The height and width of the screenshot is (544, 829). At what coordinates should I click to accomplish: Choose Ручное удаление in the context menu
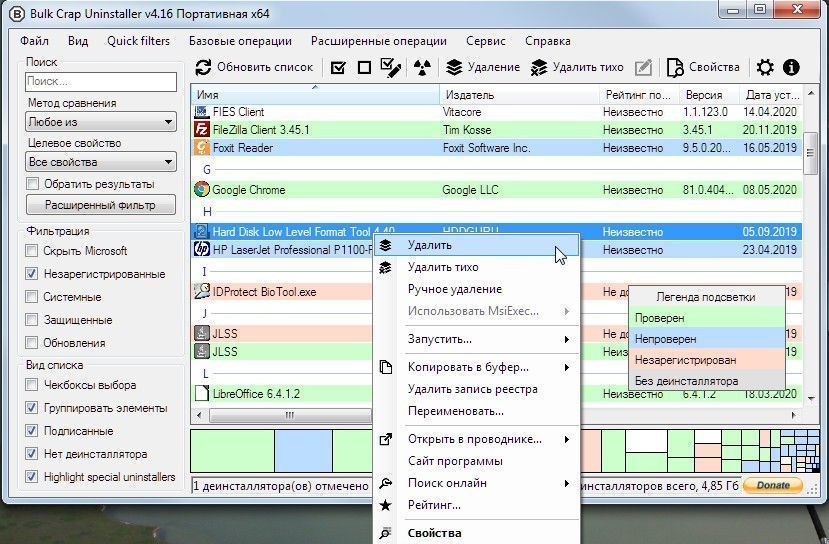(476, 289)
